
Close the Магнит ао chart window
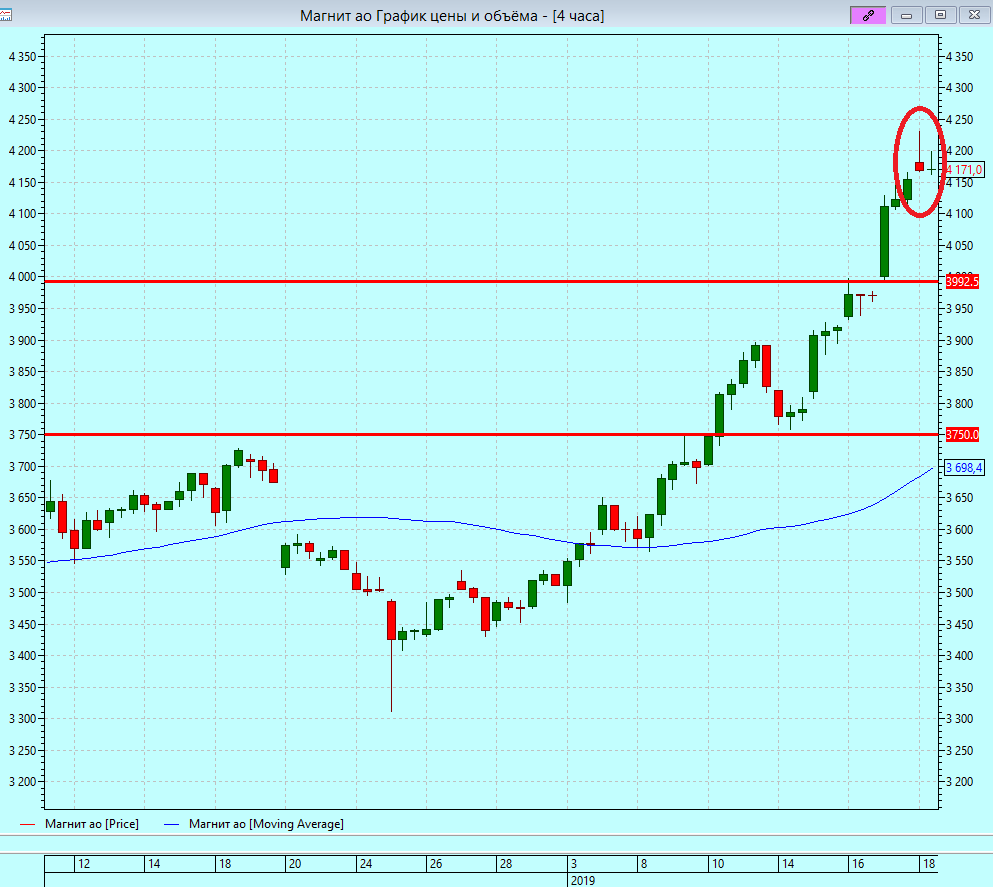tap(972, 15)
